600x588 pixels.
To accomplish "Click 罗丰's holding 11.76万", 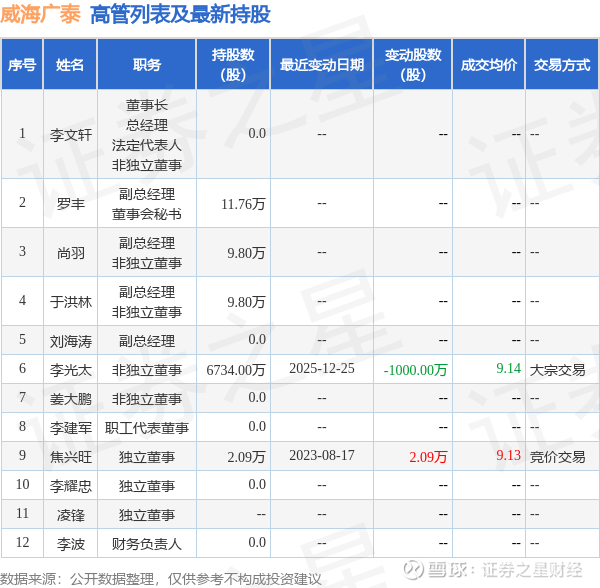I will pos(243,204).
